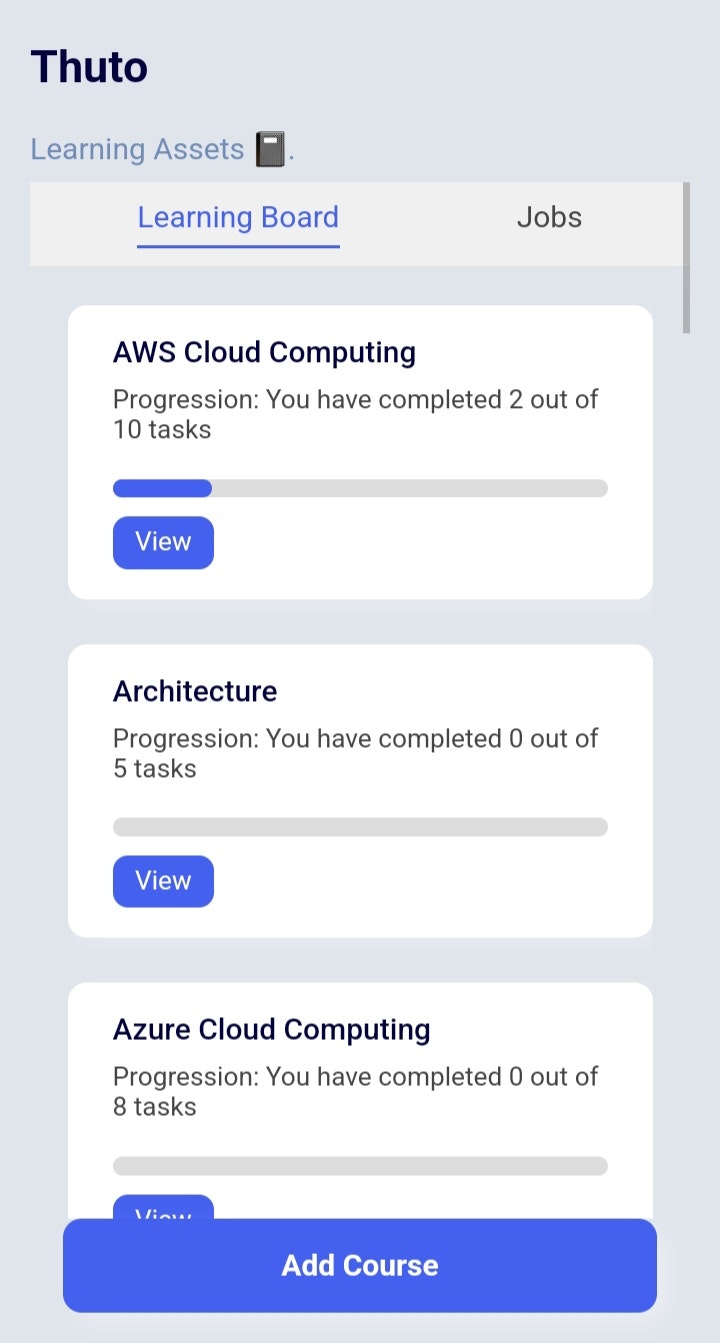720x1343 pixels.
Task: Click the blue filled part of AWS progress bar
Action: pyautogui.click(x=162, y=488)
